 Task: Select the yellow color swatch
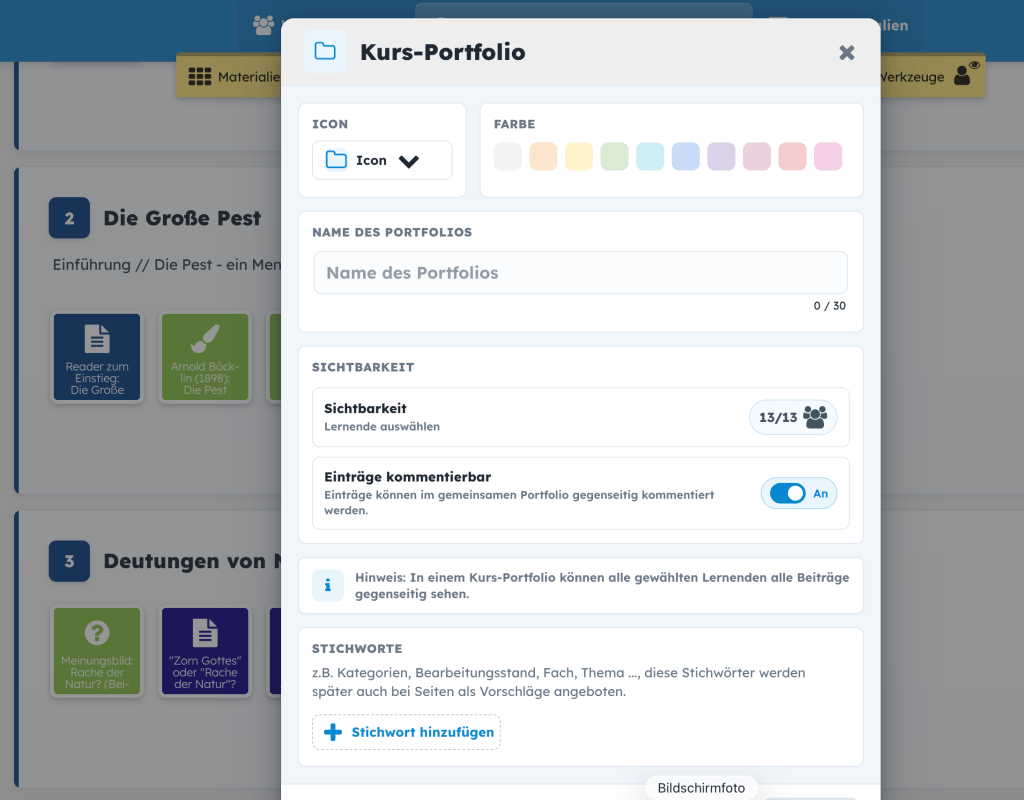click(x=579, y=157)
